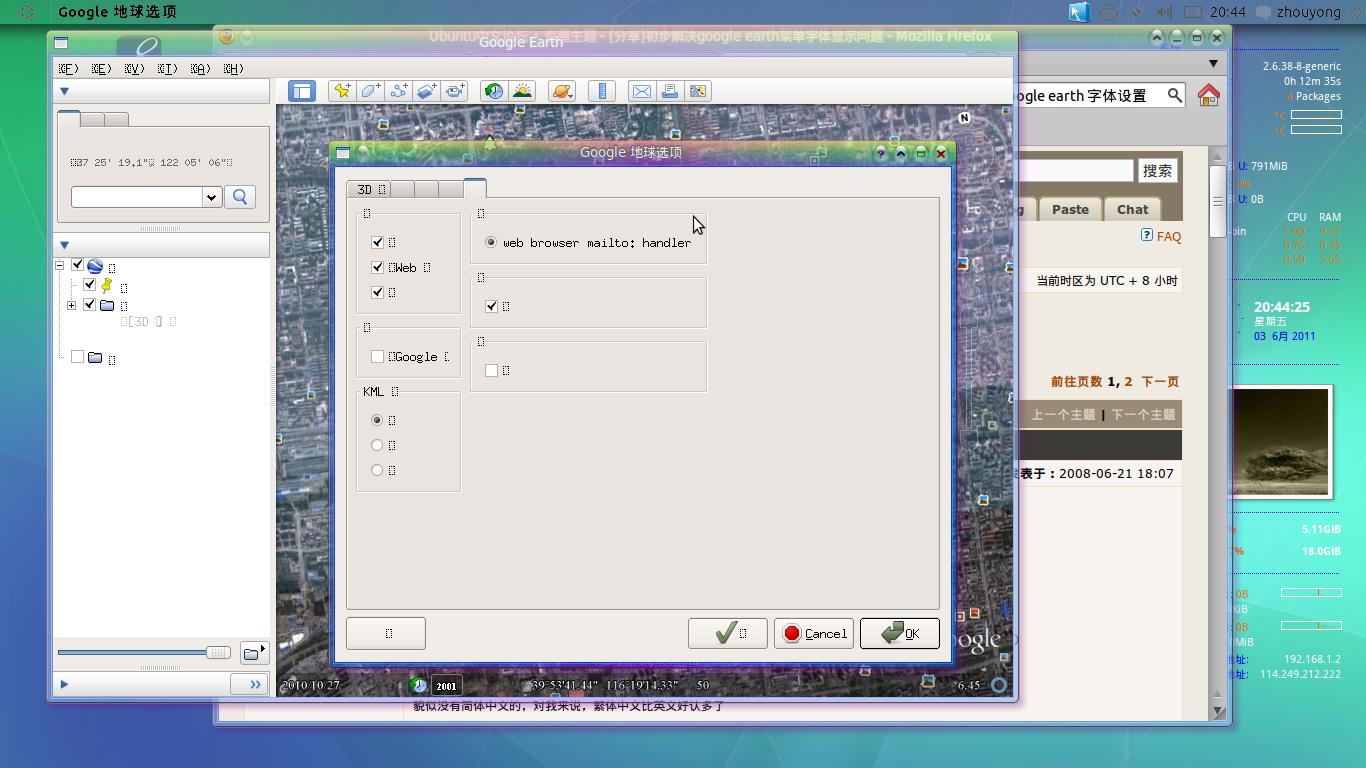
Task: Open the Firefox tab list dropdown arrow
Action: pos(1213,64)
